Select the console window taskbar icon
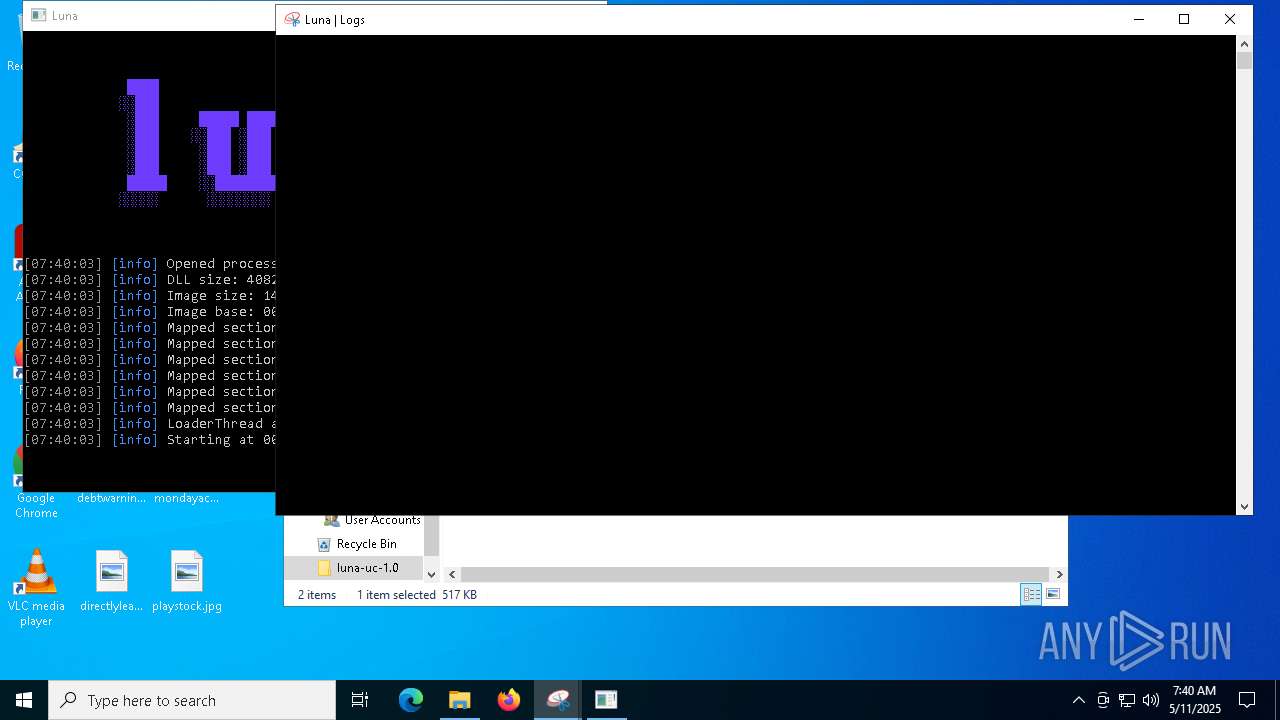This screenshot has height=720, width=1280. pyautogui.click(x=606, y=700)
